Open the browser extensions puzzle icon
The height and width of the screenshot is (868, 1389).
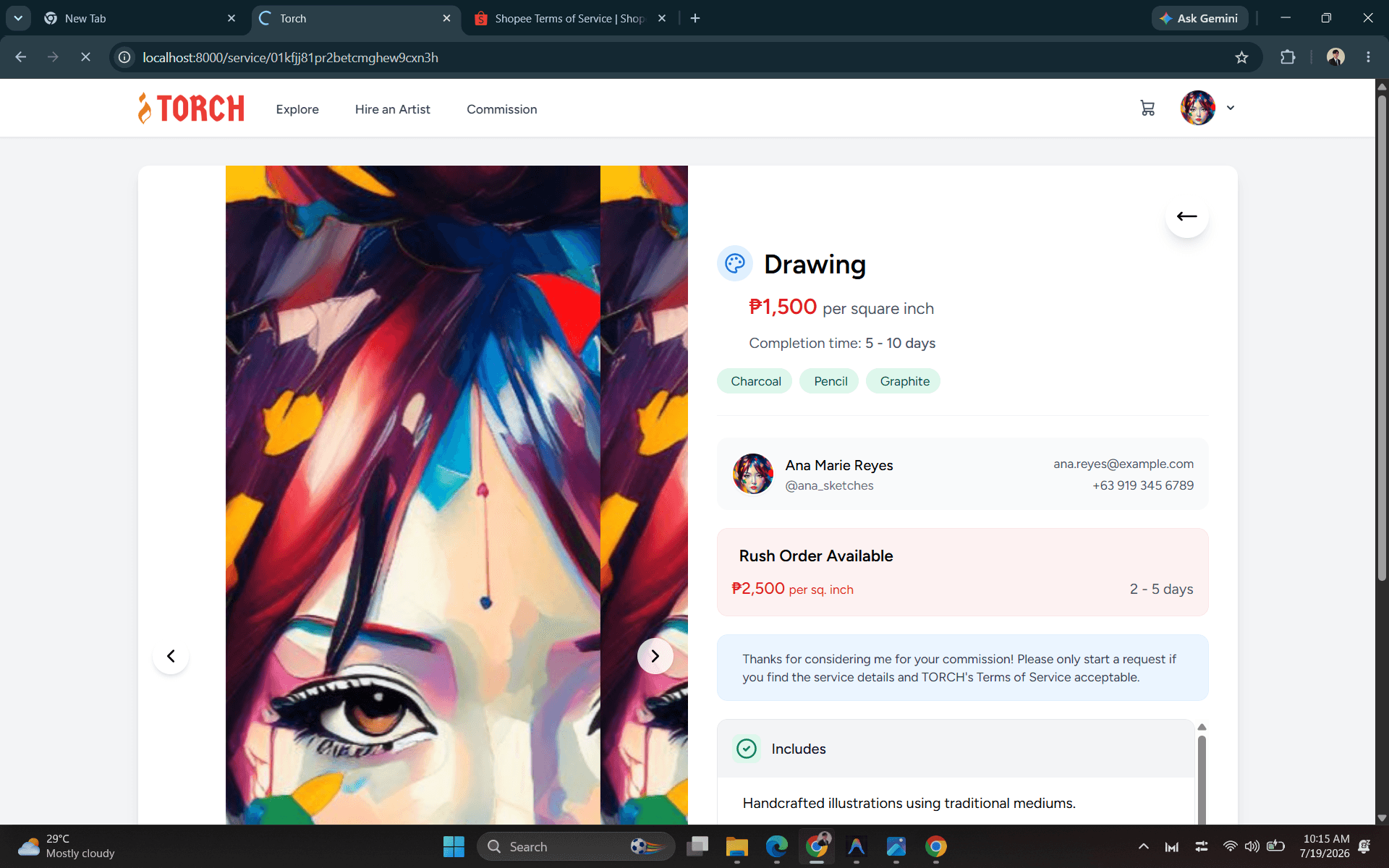1288,57
